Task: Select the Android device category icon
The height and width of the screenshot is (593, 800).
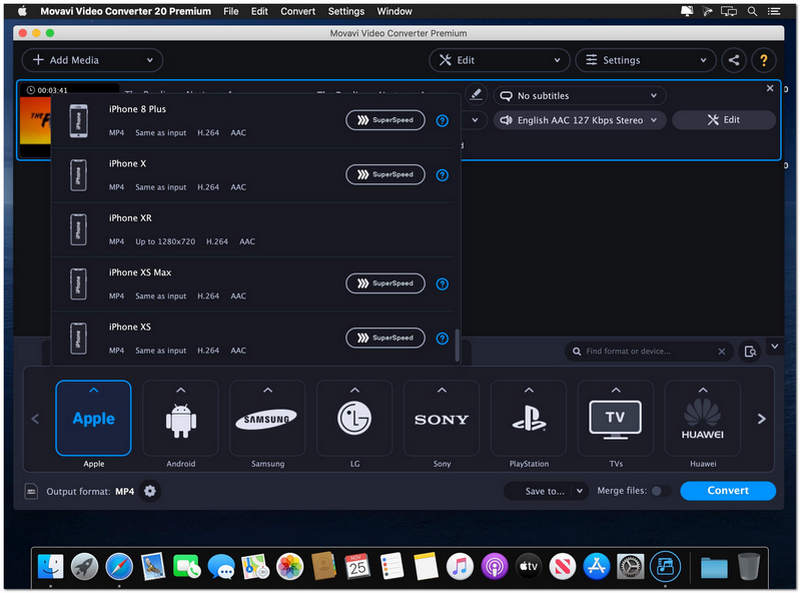Action: (x=181, y=418)
